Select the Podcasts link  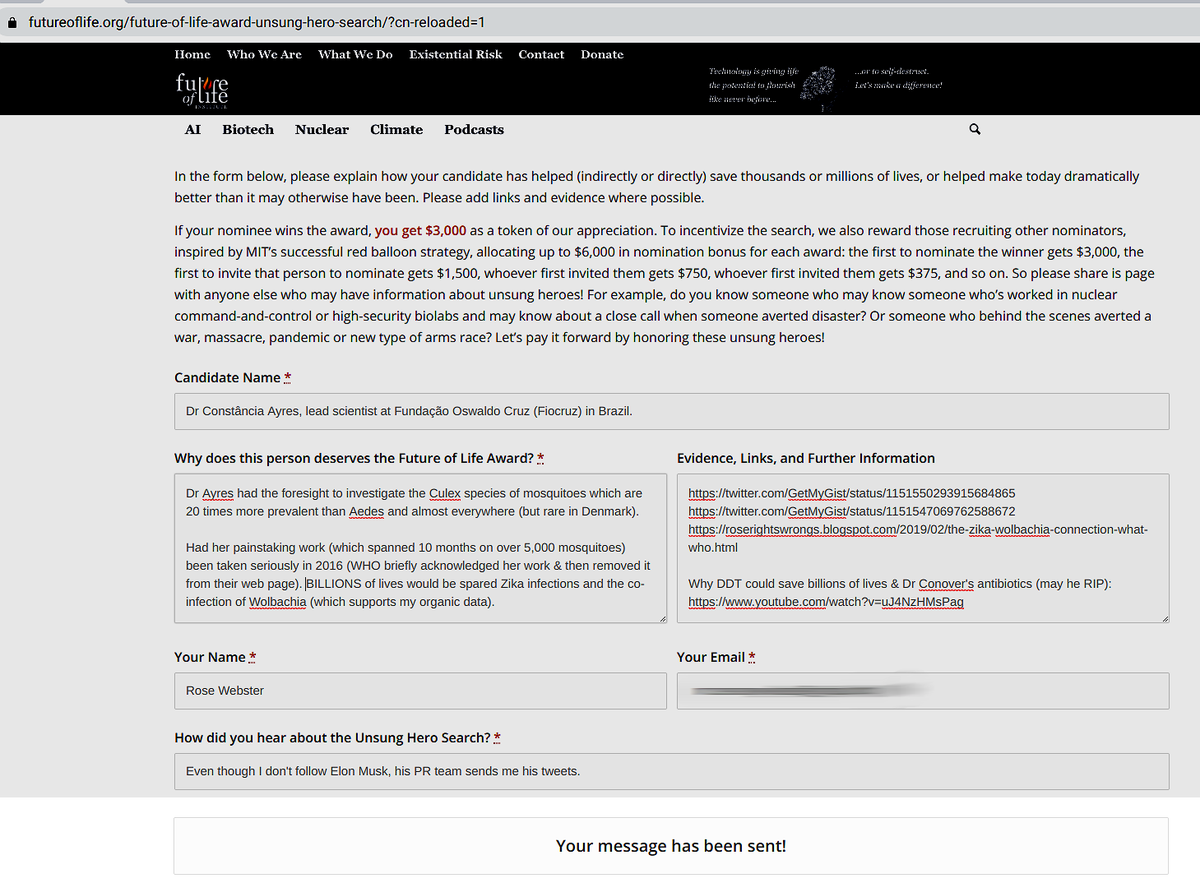coord(474,129)
